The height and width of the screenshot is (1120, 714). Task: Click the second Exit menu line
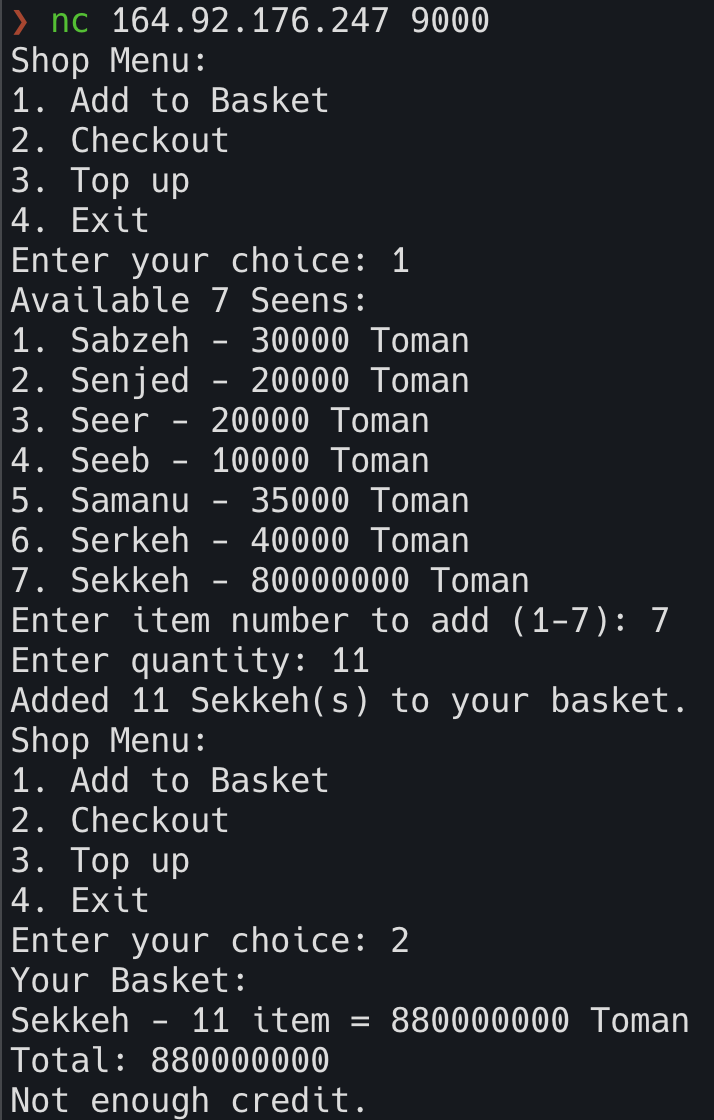pyautogui.click(x=80, y=900)
